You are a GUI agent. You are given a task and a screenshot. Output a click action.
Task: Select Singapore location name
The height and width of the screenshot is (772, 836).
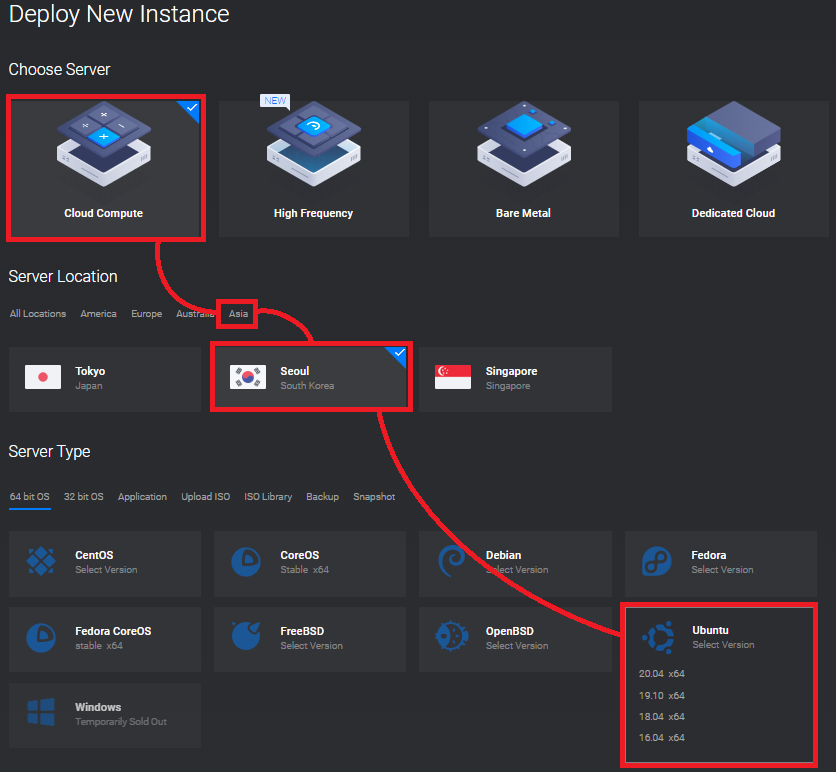[511, 371]
